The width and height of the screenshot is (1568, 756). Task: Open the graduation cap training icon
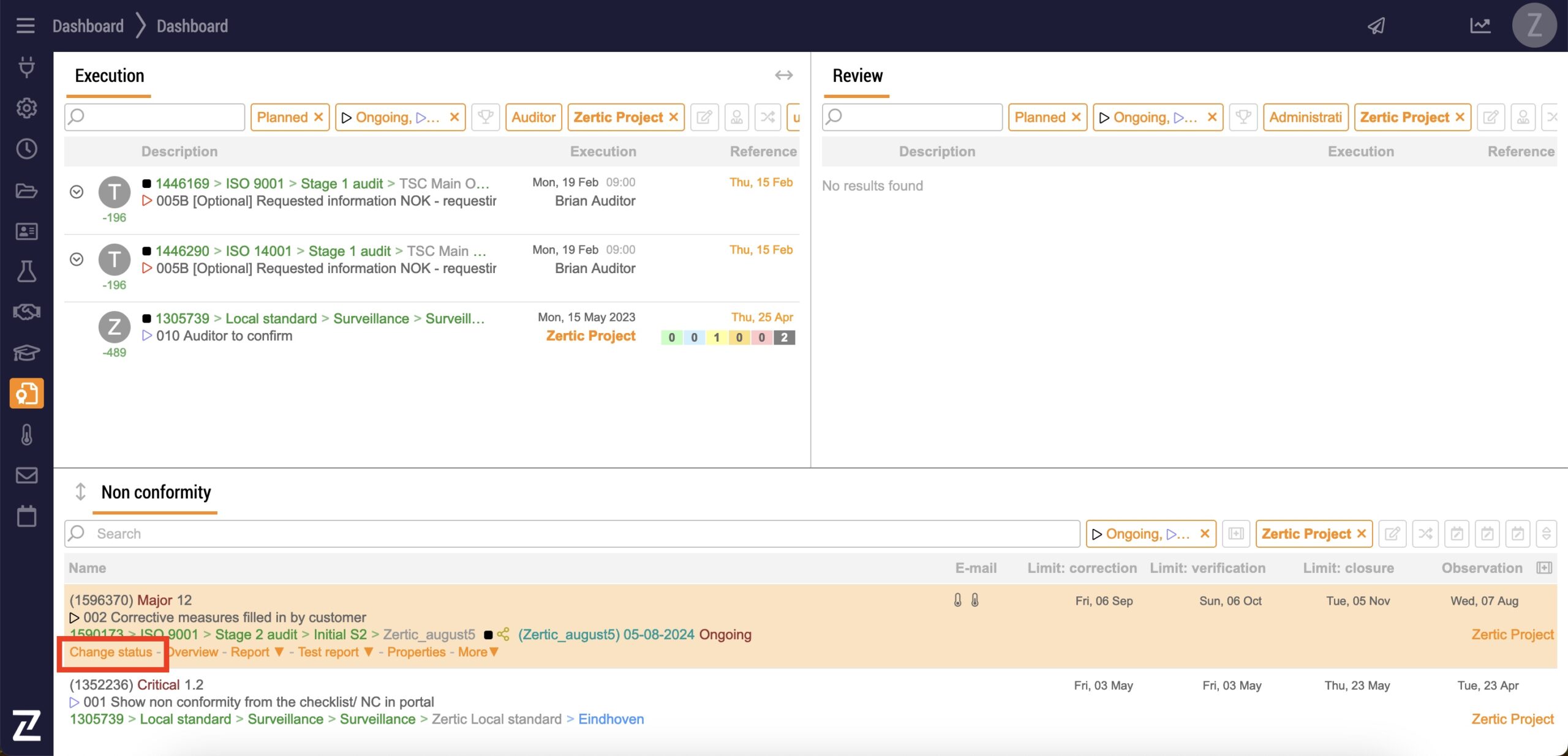[26, 353]
